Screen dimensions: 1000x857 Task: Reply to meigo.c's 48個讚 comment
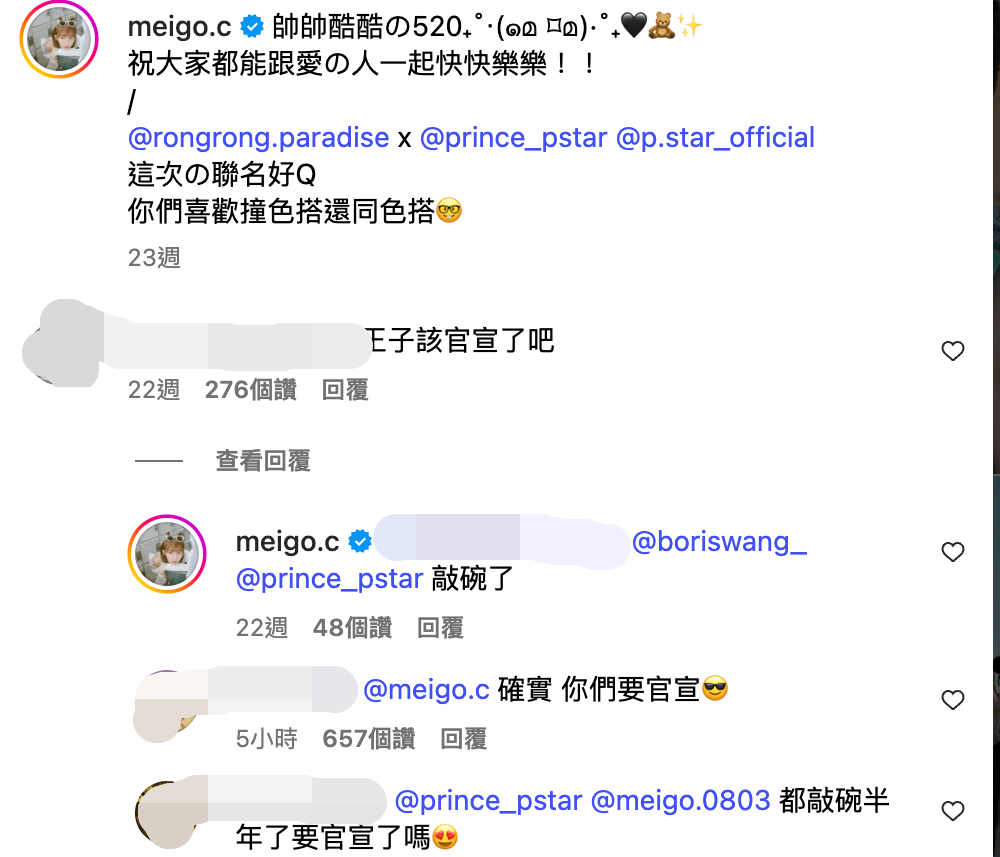[x=440, y=628]
